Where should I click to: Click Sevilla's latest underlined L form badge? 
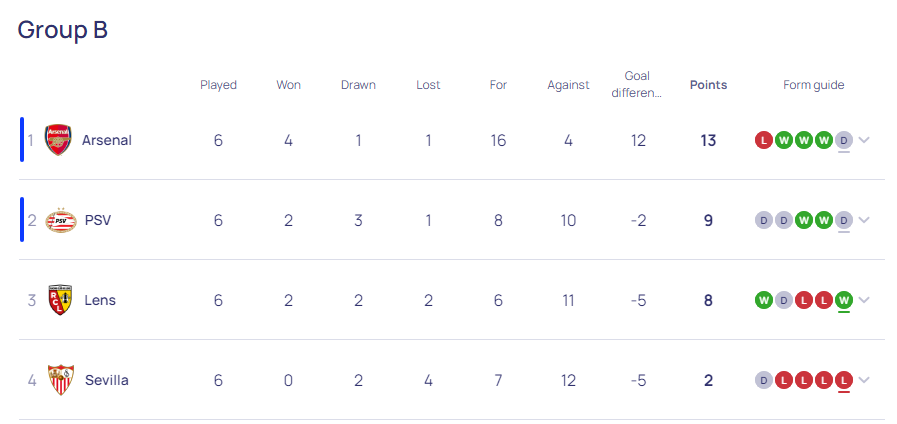pos(844,380)
